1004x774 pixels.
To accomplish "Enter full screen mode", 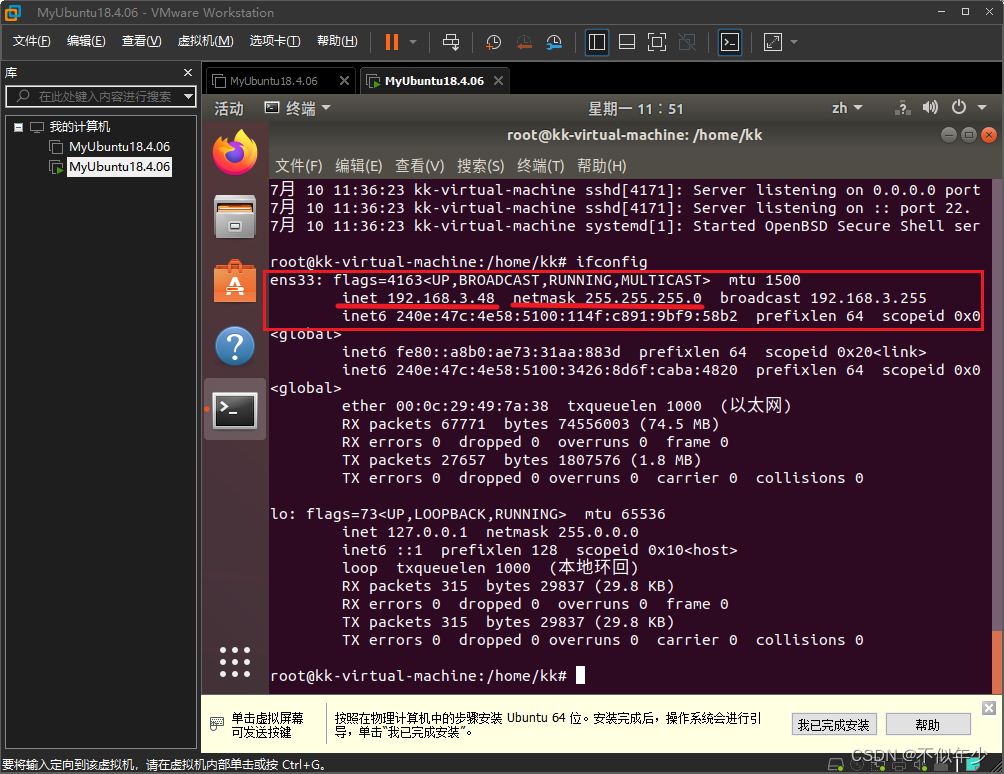I will (657, 42).
